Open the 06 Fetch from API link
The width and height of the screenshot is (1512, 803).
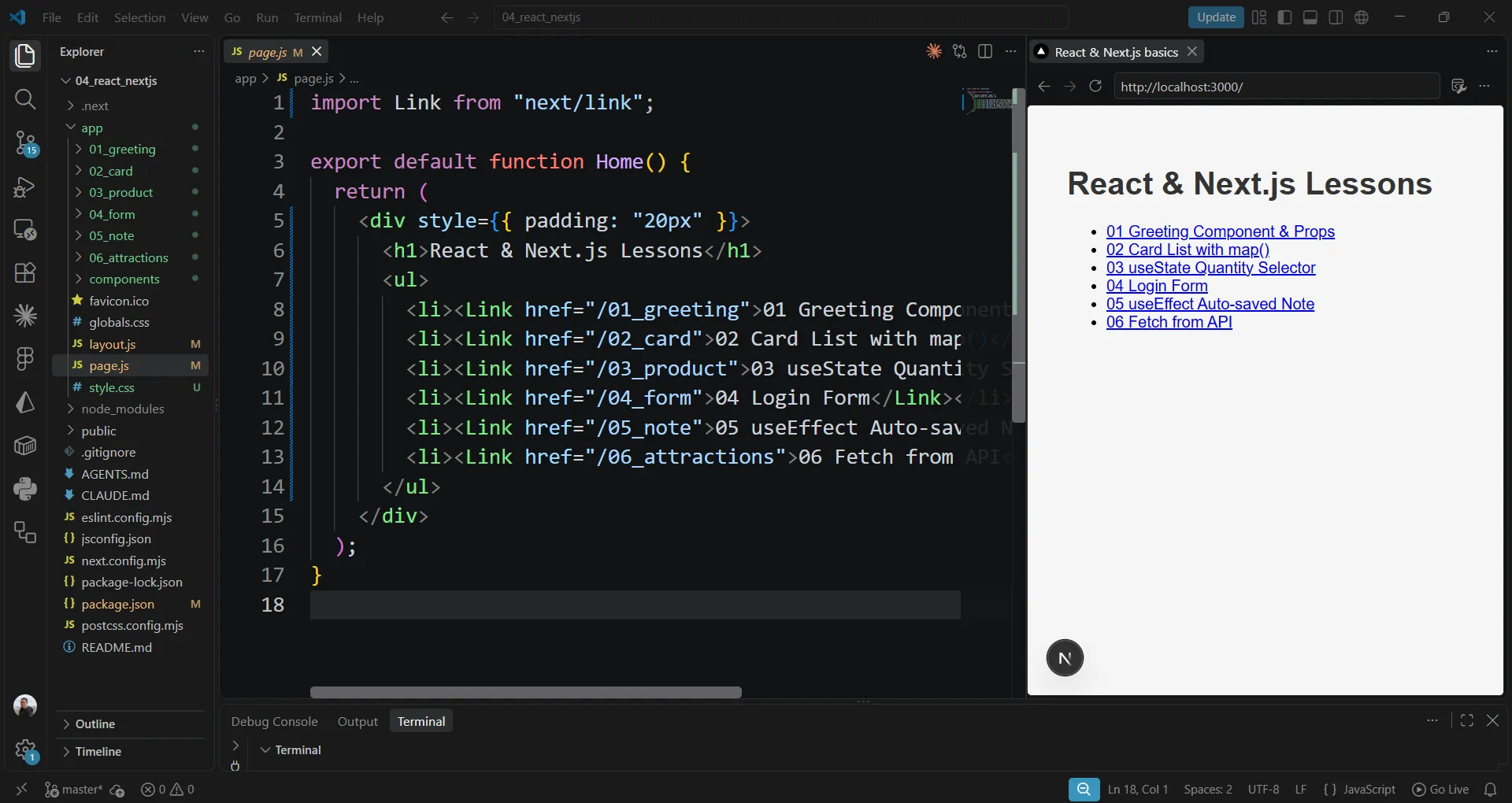[1169, 322]
